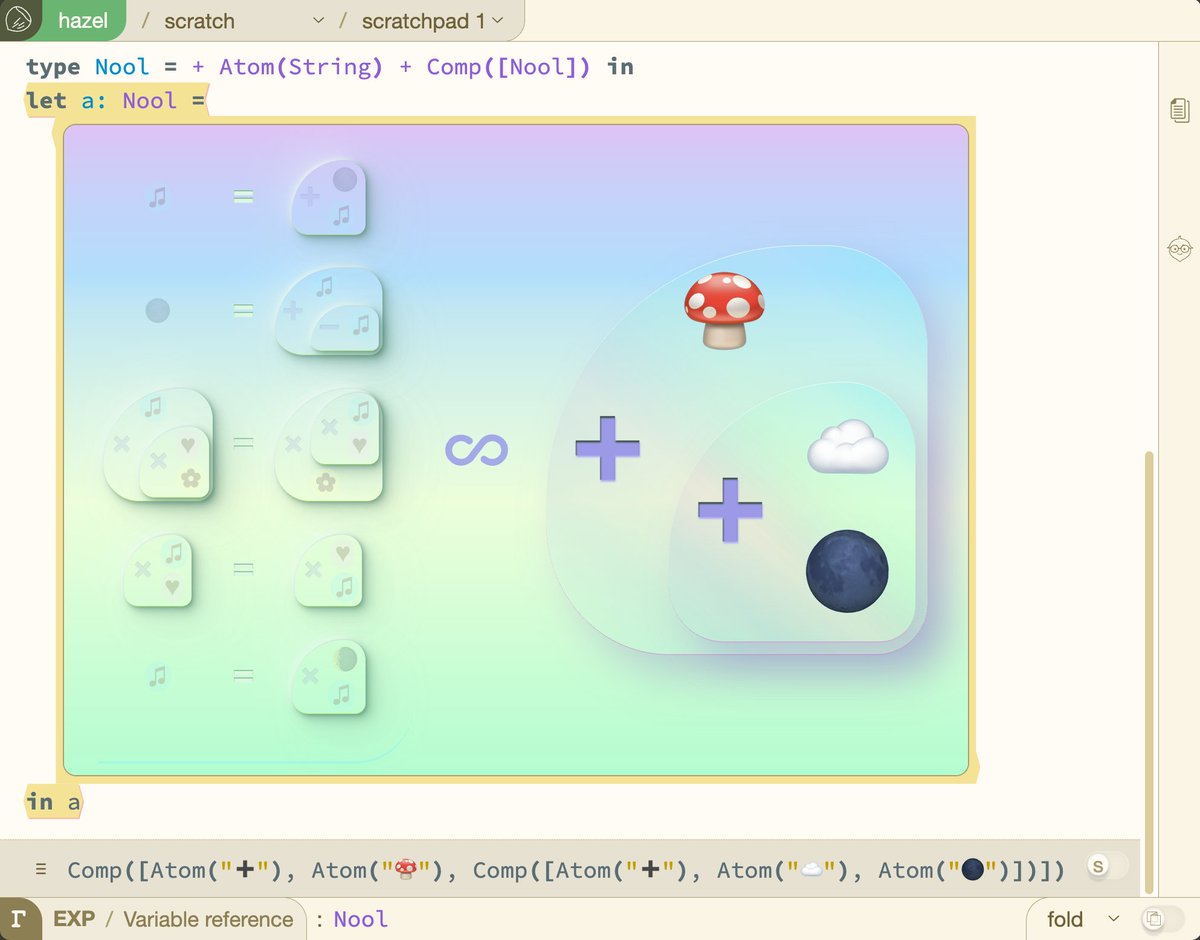Select second rule's right-hand blob with minus sign
1200x940 pixels.
(x=329, y=311)
